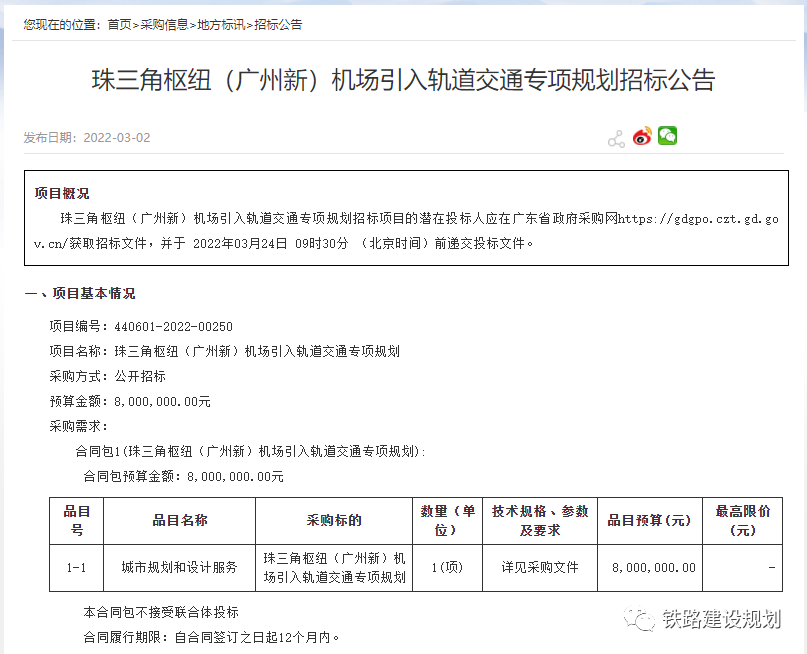Share page via Weibo icon
This screenshot has height=654, width=807.
pyautogui.click(x=642, y=136)
